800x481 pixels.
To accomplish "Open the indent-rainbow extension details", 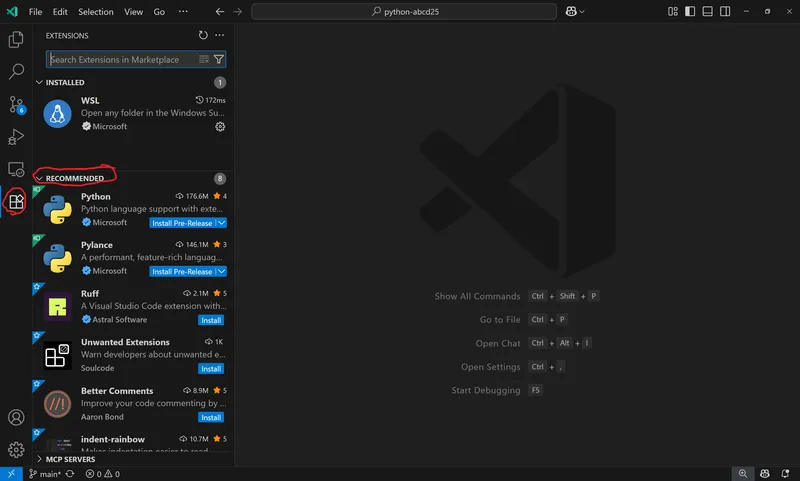I will 134,441.
